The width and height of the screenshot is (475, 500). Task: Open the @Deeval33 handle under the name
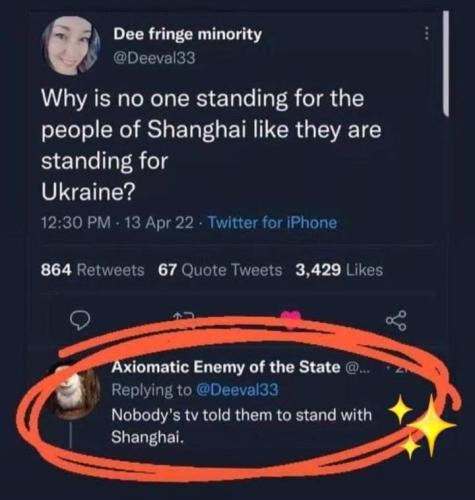(x=154, y=58)
